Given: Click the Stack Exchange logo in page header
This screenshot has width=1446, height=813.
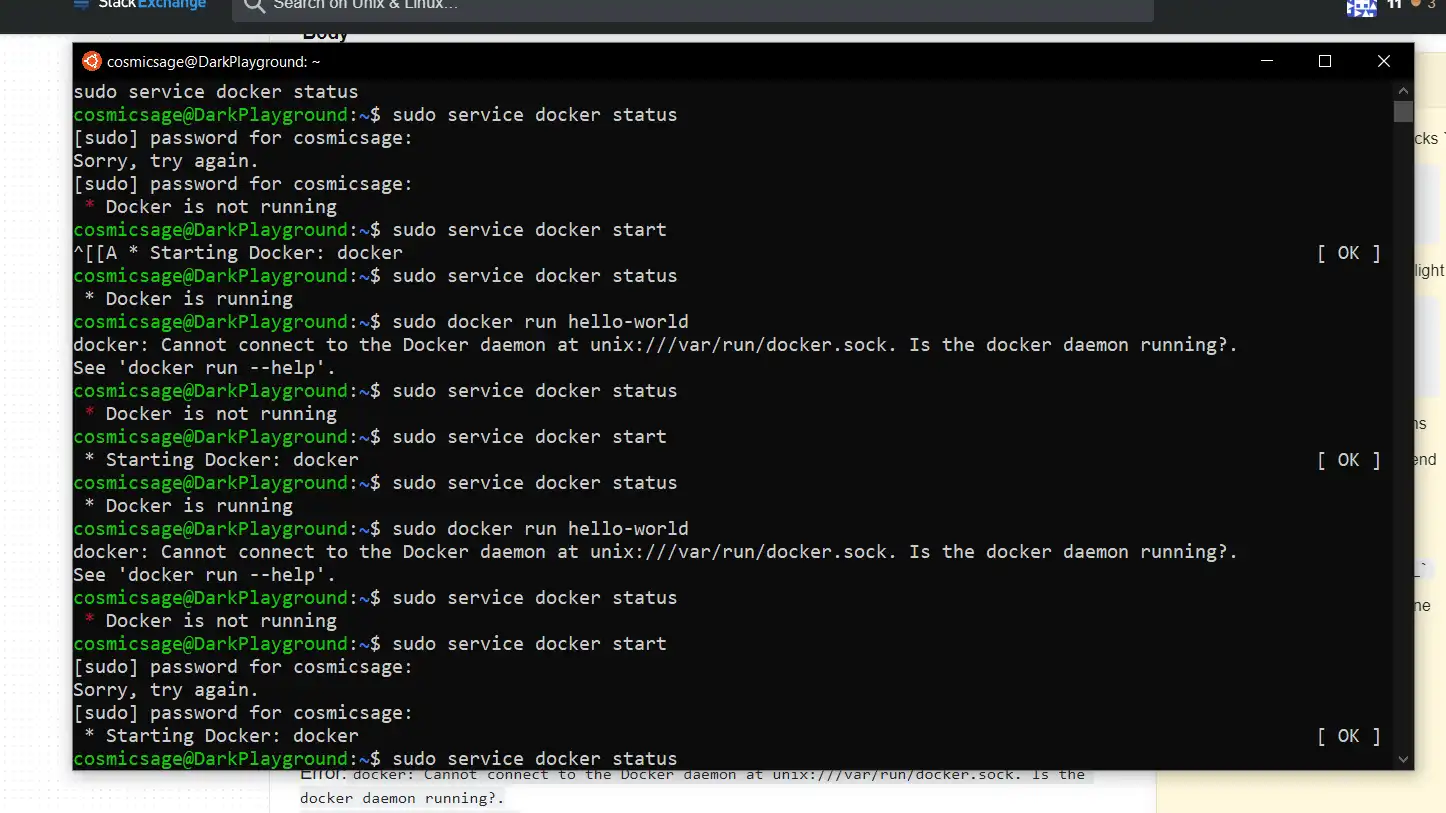Looking at the screenshot, I should [140, 5].
